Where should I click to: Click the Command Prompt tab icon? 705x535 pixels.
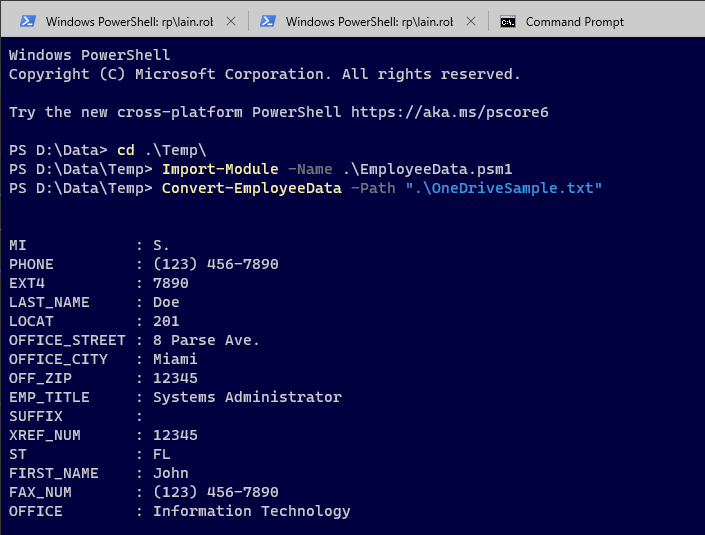pos(508,21)
